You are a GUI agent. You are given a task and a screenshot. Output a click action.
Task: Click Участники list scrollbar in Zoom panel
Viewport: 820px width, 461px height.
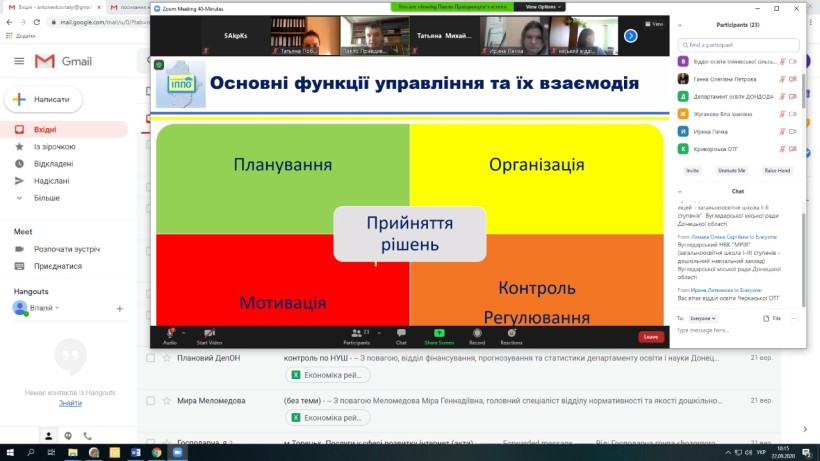[803, 91]
